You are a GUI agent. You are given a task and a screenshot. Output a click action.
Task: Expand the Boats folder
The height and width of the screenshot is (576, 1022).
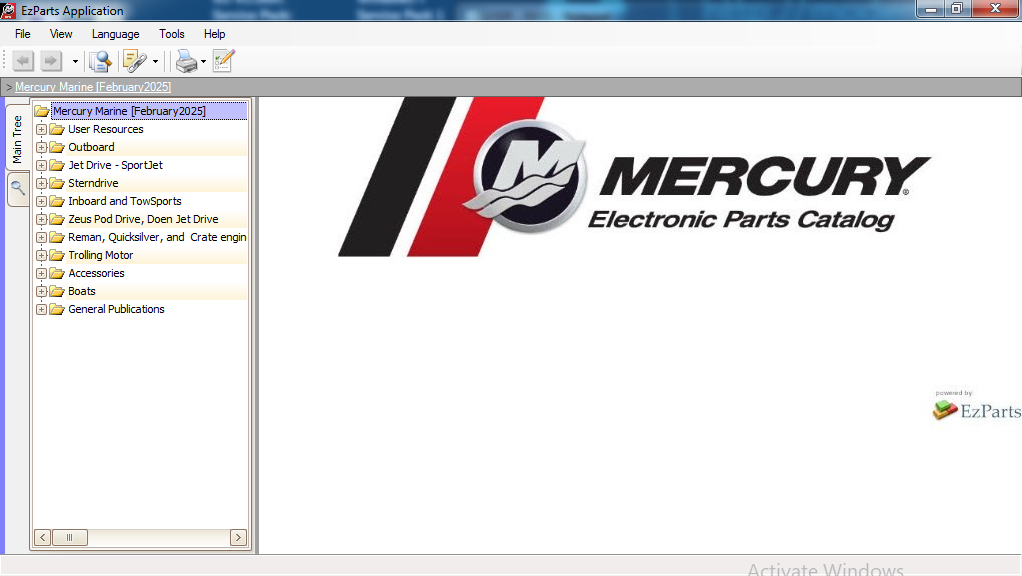(41, 291)
